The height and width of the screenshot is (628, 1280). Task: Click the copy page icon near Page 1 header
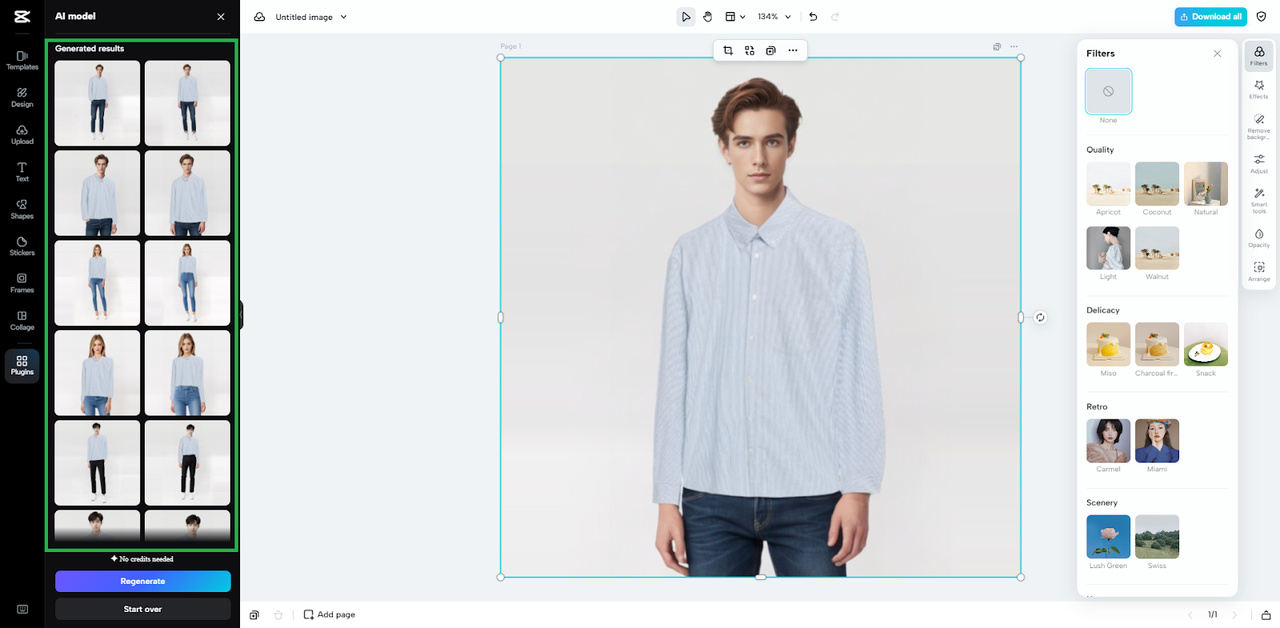pyautogui.click(x=997, y=46)
